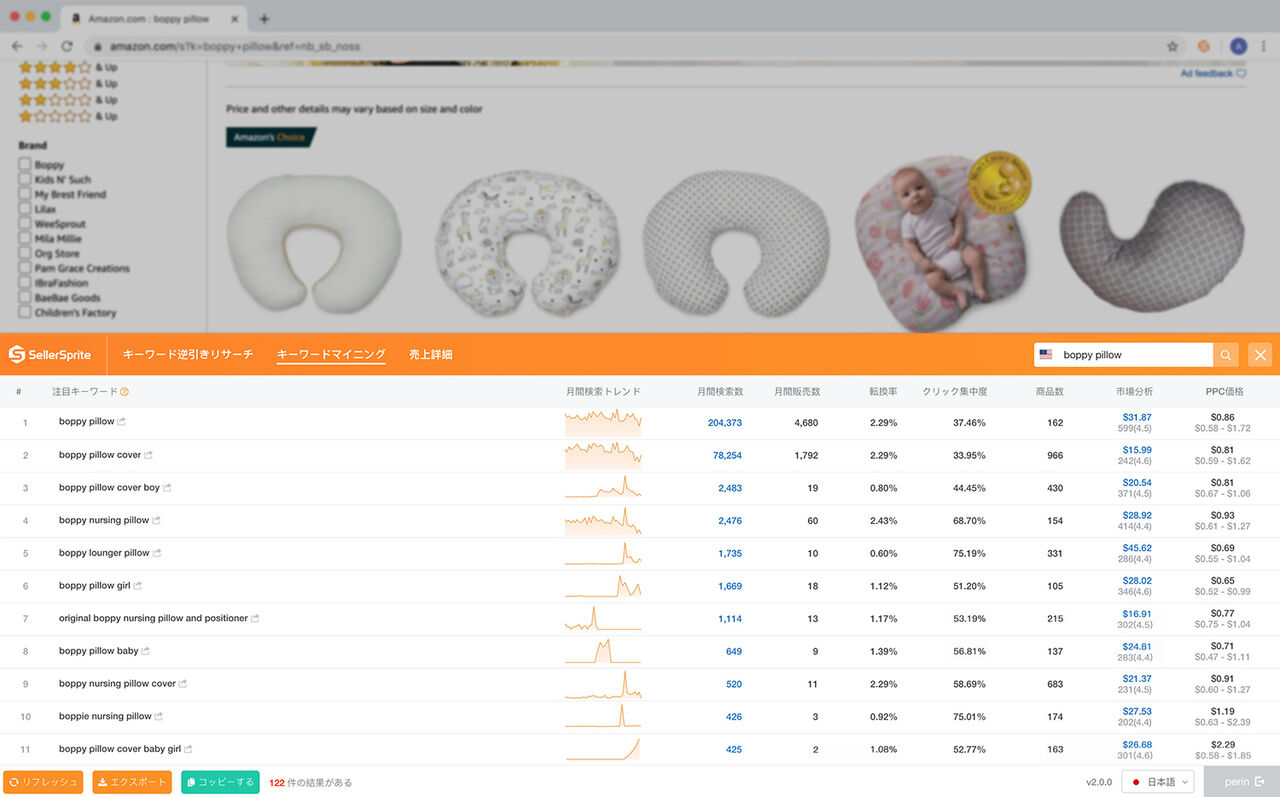The image size is (1280, 797).
Task: Switch to 売上詳細 tab
Action: pyautogui.click(x=431, y=355)
